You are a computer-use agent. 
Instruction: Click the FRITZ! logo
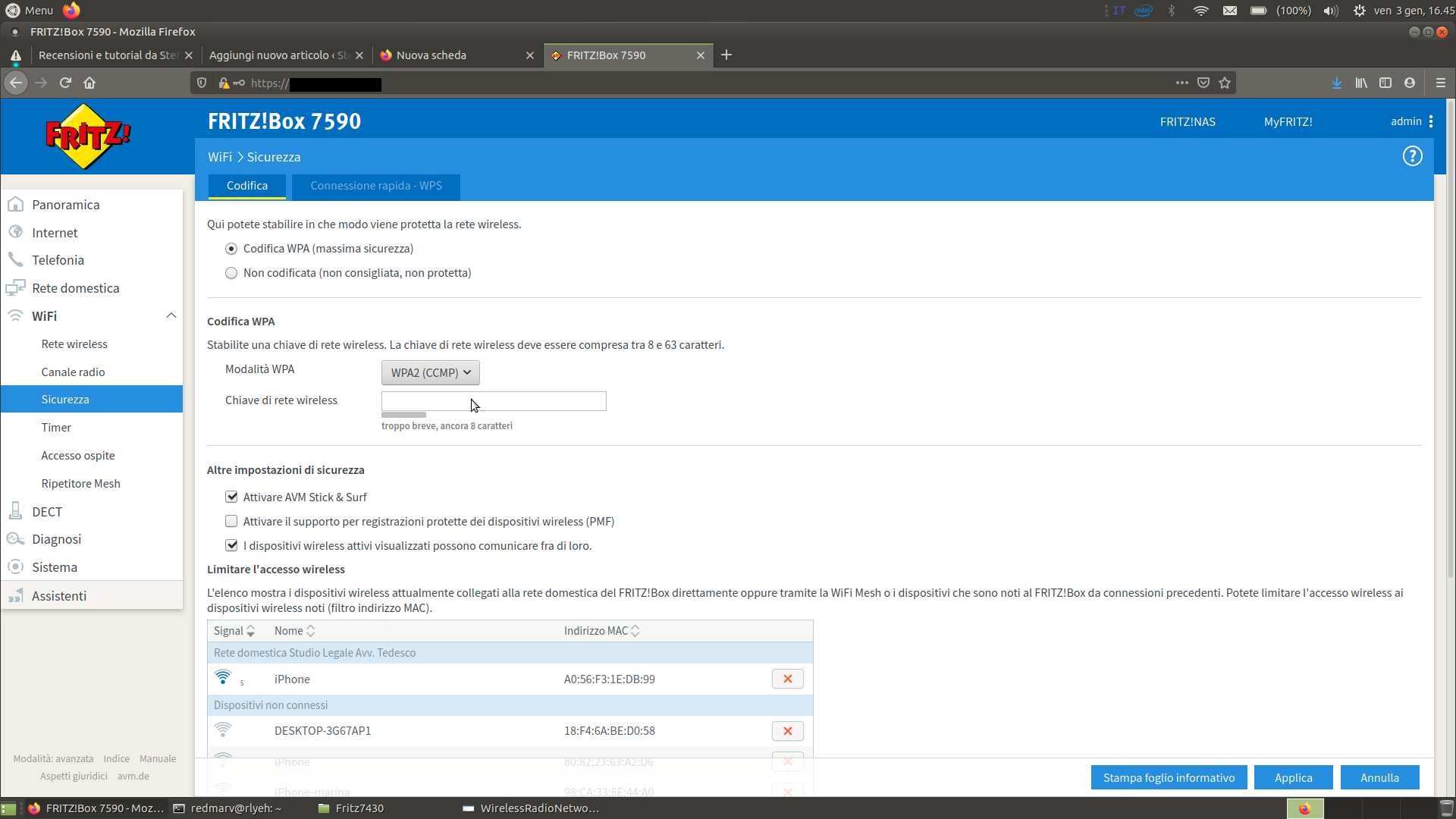(88, 136)
